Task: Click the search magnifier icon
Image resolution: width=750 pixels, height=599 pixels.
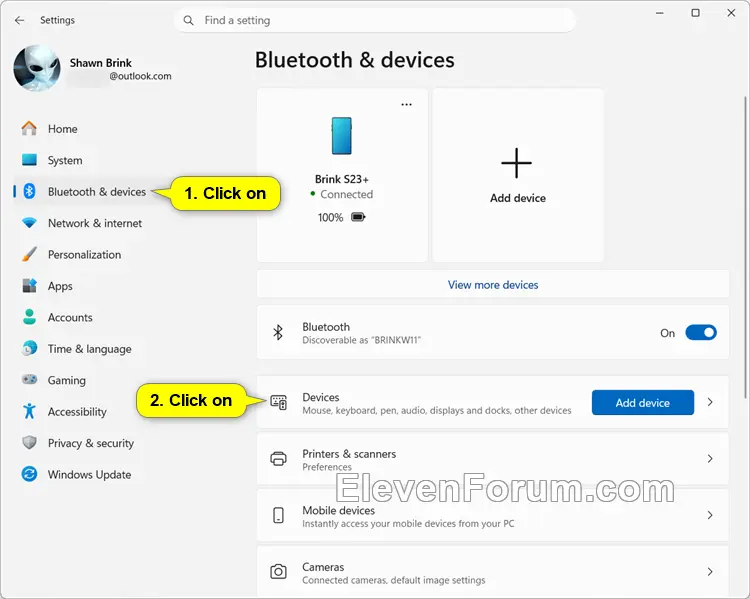Action: (188, 21)
